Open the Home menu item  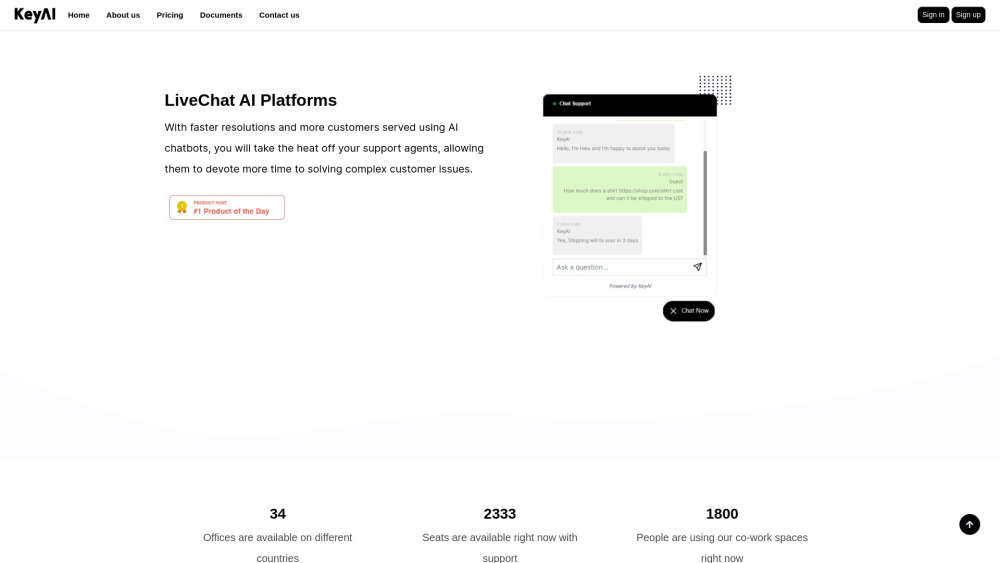pyautogui.click(x=78, y=15)
